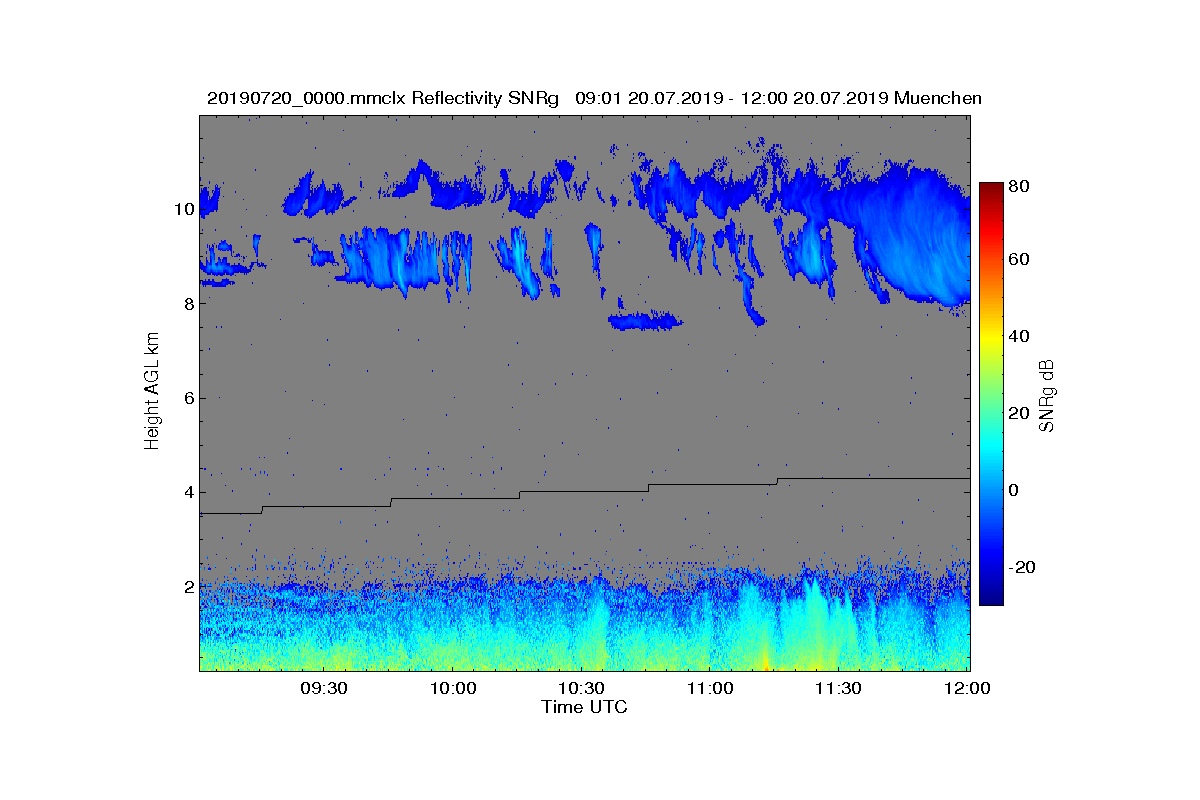
Task: Click the small cloud patch near 7.6 km
Action: point(645,321)
